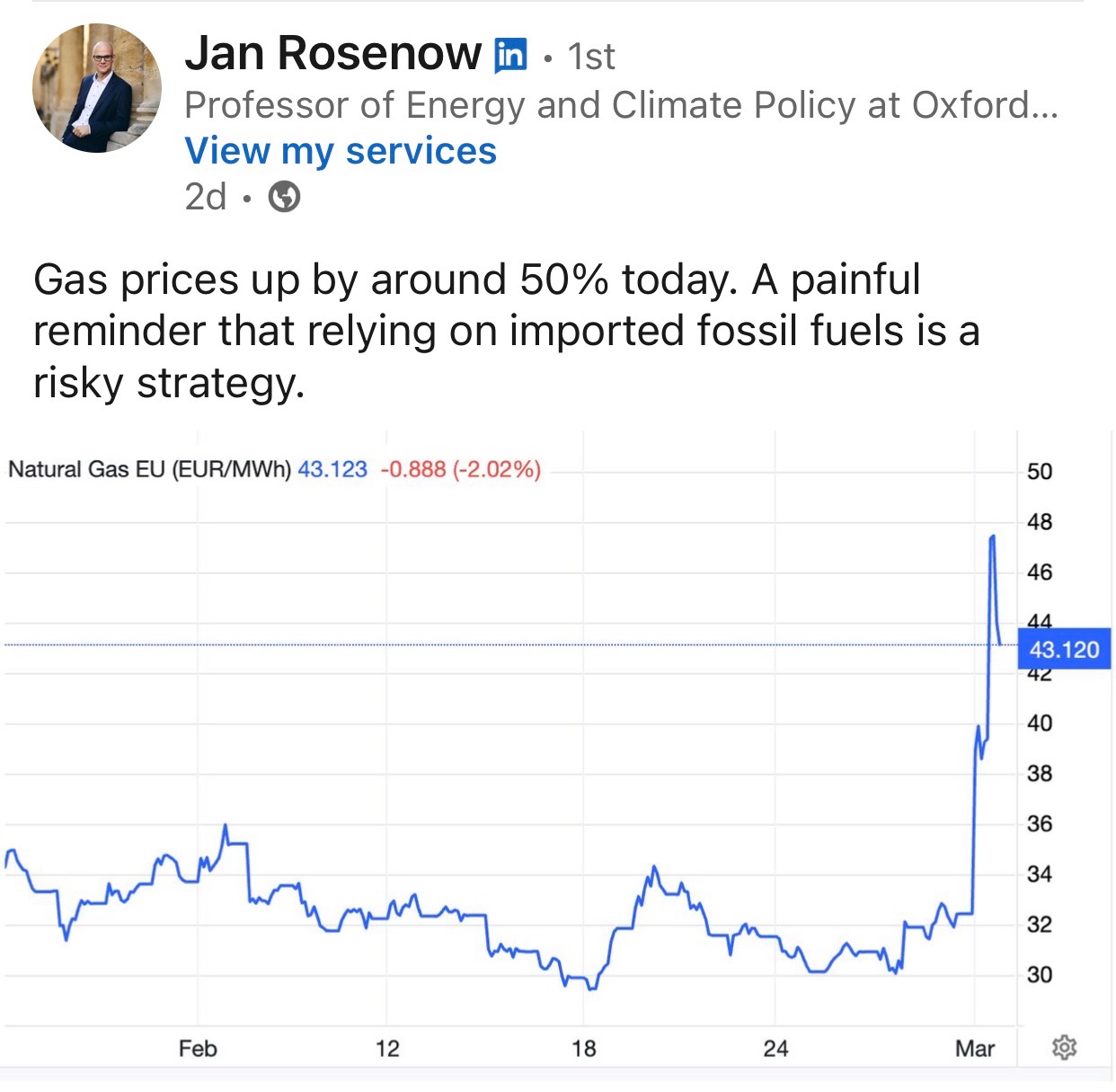Click the red -0.888 (-2.02%) change value
This screenshot has width=1116, height=1092.
pyautogui.click(x=461, y=469)
